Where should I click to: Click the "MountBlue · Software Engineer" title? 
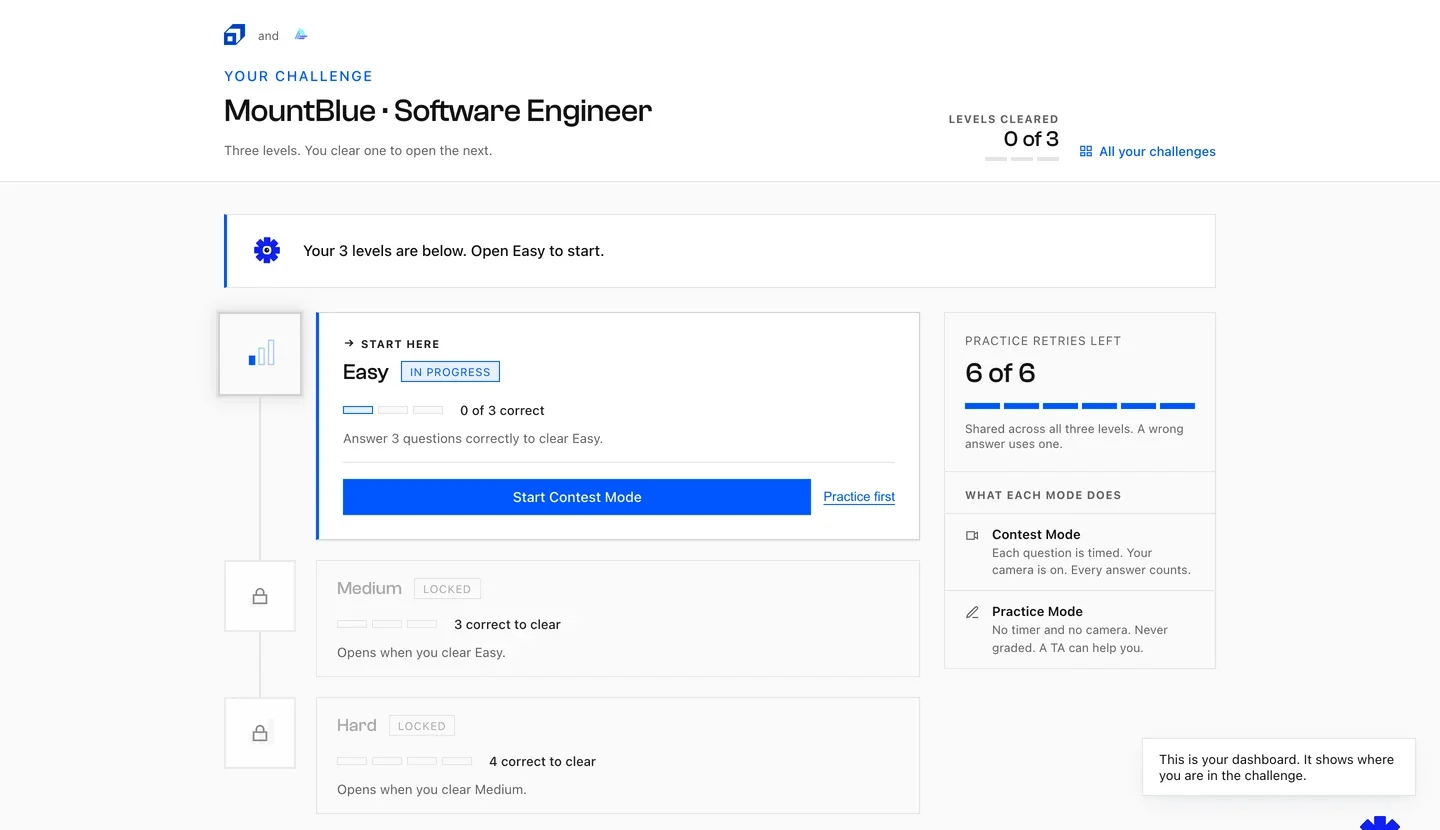pos(438,111)
